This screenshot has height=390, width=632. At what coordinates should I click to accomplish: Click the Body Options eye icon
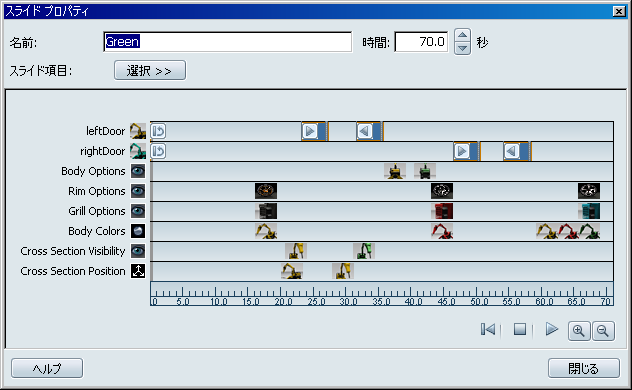pyautogui.click(x=138, y=171)
